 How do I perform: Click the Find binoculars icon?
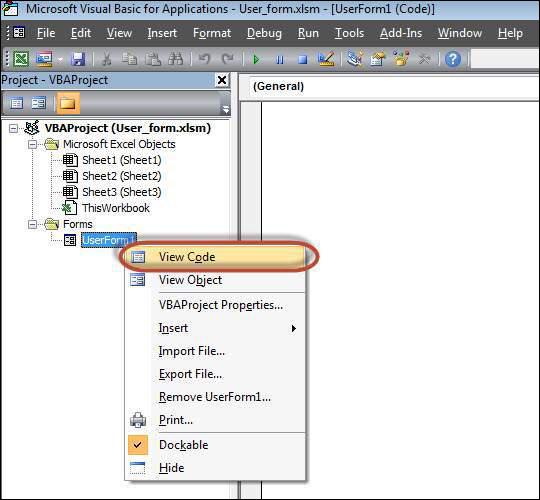(x=176, y=59)
